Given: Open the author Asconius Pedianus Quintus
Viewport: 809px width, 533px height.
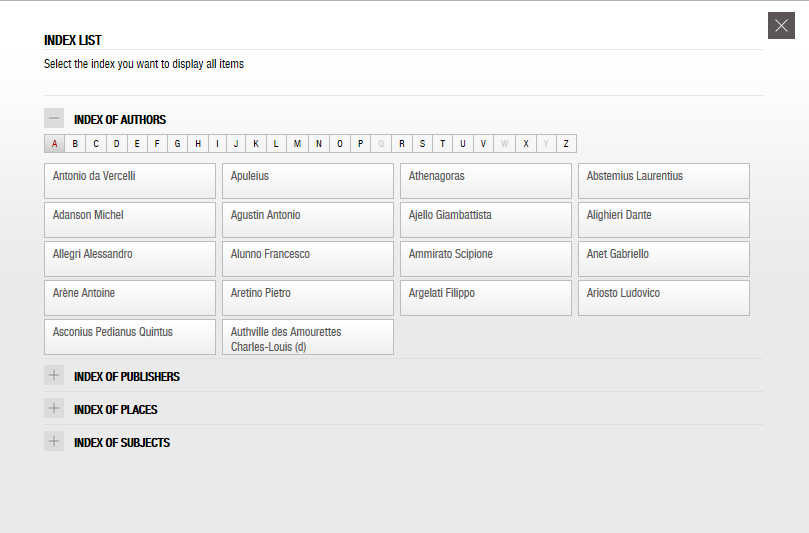Looking at the screenshot, I should tap(130, 337).
